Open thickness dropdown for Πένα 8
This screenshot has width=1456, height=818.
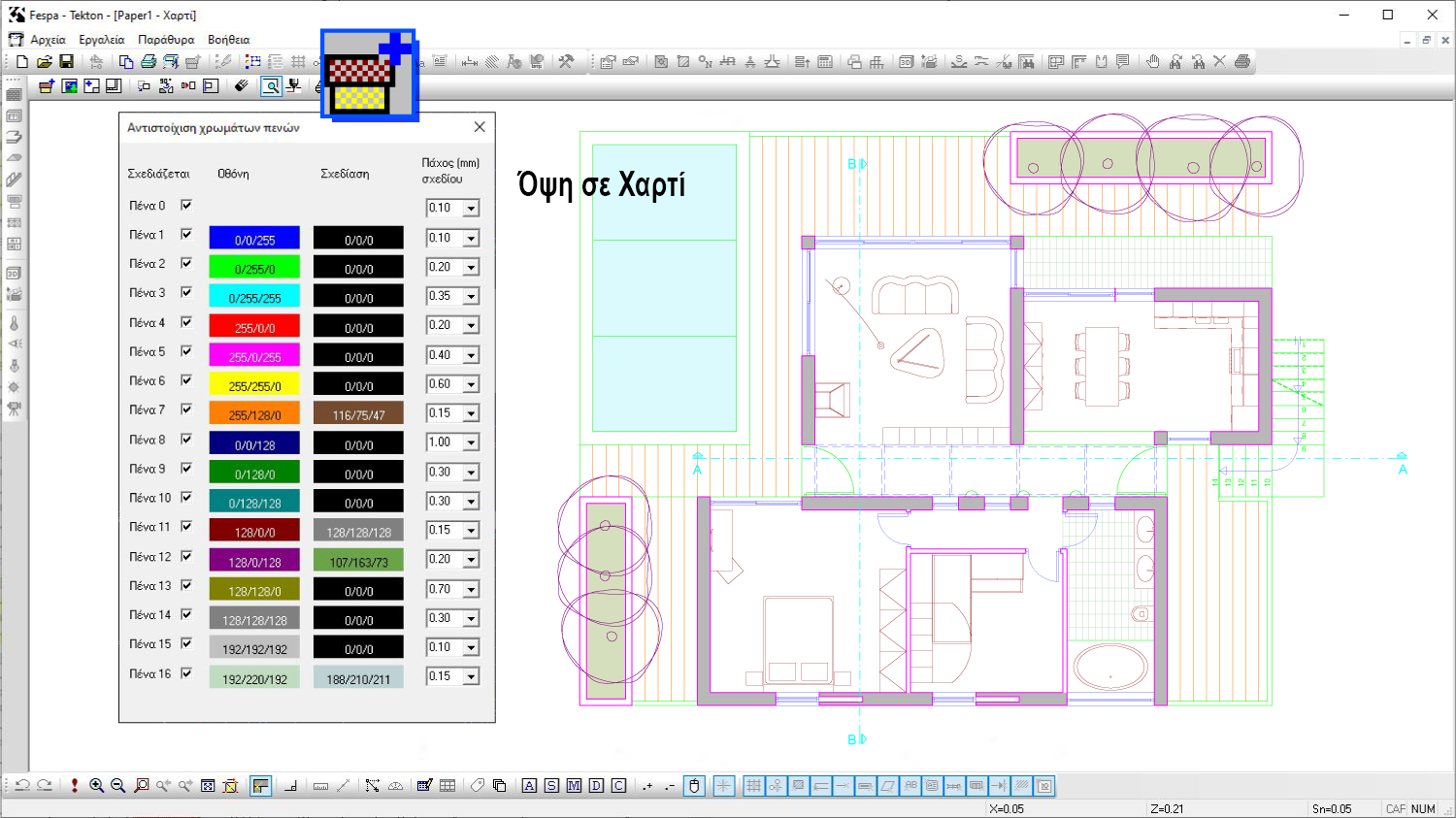coord(471,442)
